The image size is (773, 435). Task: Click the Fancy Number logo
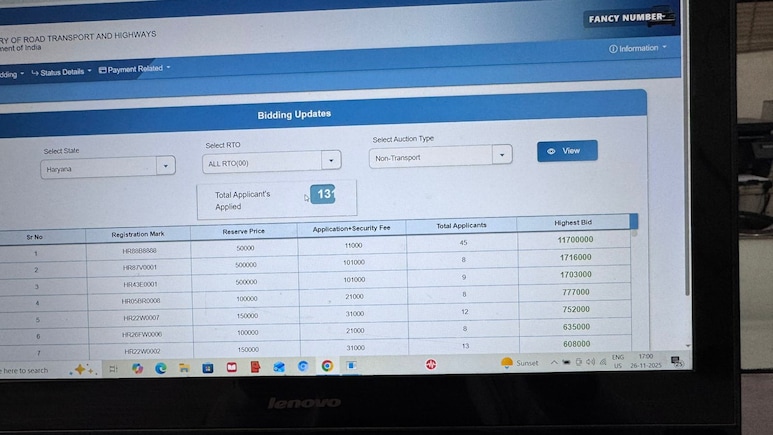[x=629, y=18]
